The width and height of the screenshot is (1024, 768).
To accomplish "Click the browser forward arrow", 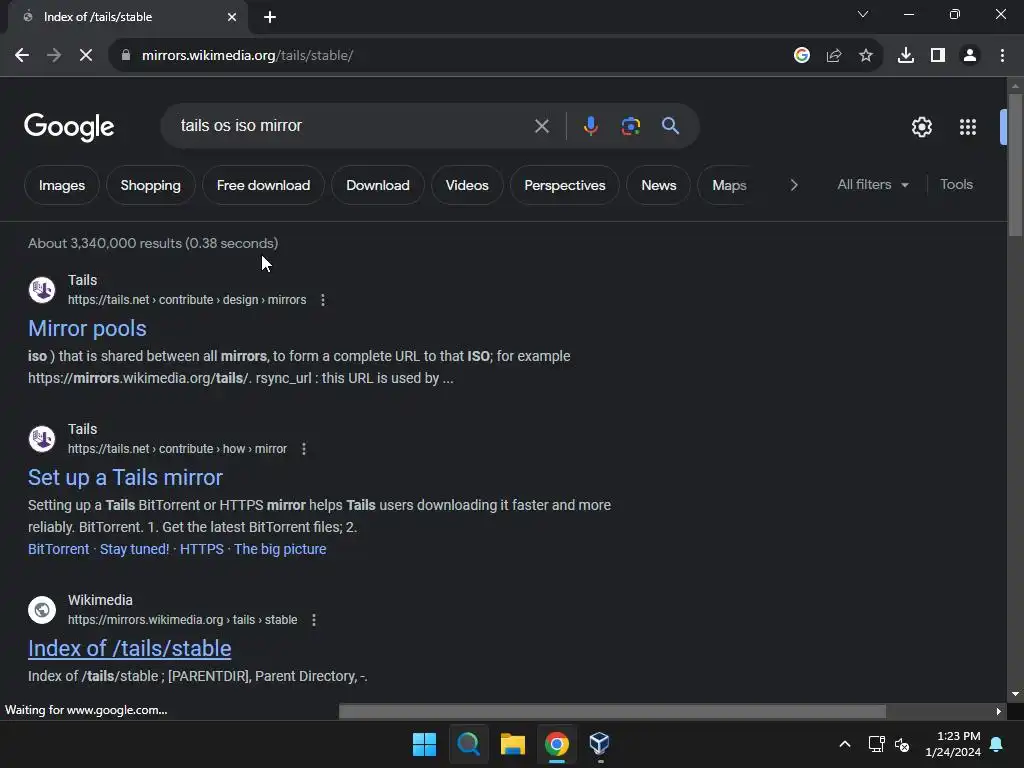I will point(54,56).
